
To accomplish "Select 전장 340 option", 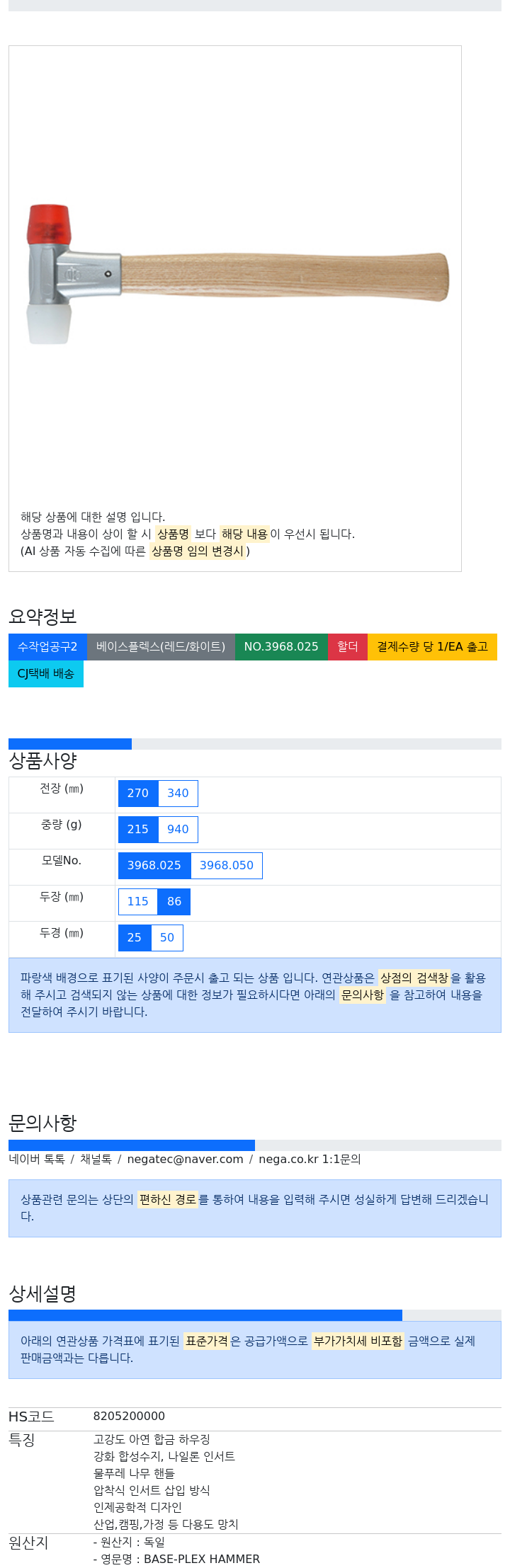I will pyautogui.click(x=178, y=794).
